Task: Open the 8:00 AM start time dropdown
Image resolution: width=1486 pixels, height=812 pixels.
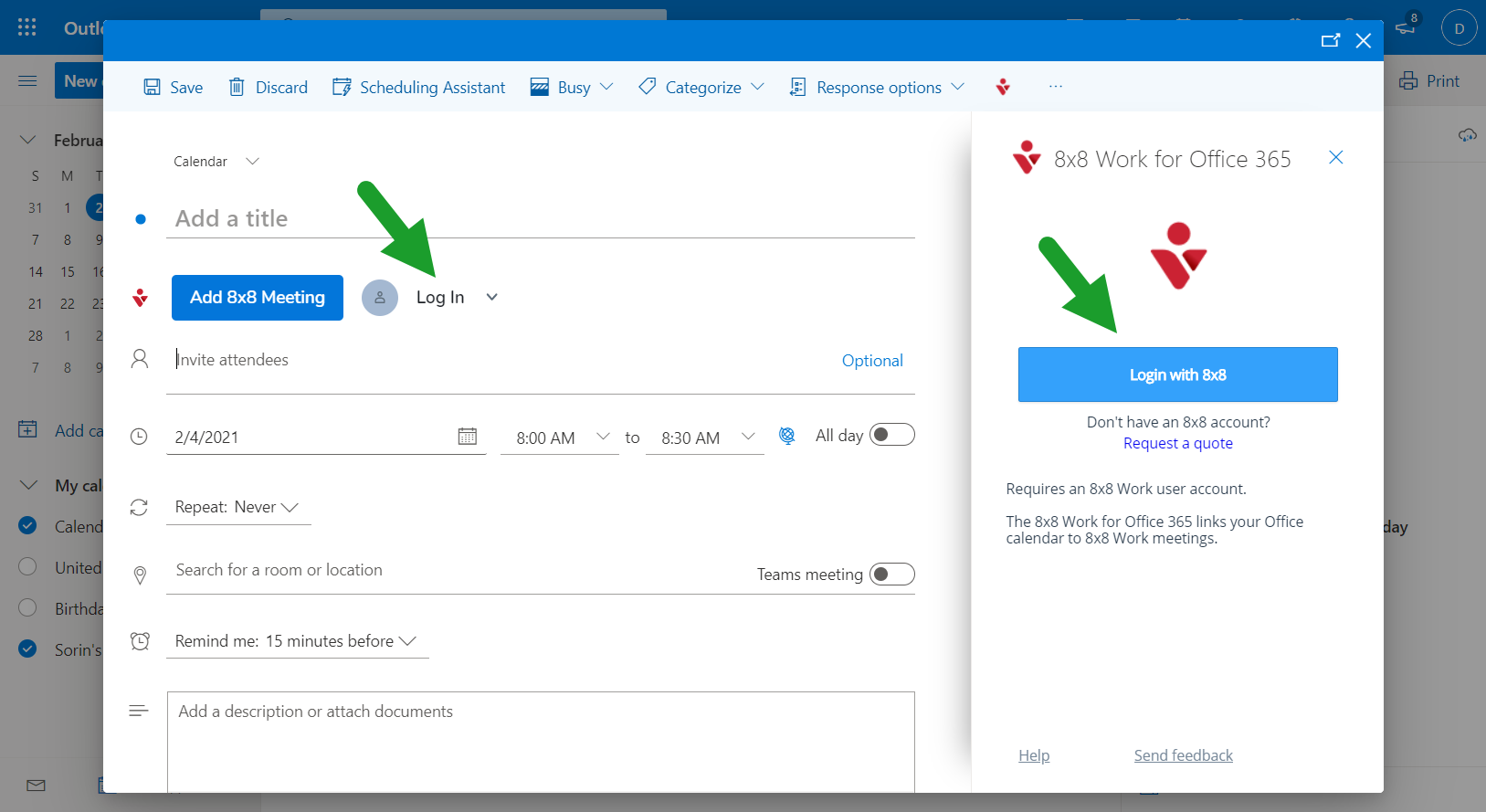Action: [560, 438]
